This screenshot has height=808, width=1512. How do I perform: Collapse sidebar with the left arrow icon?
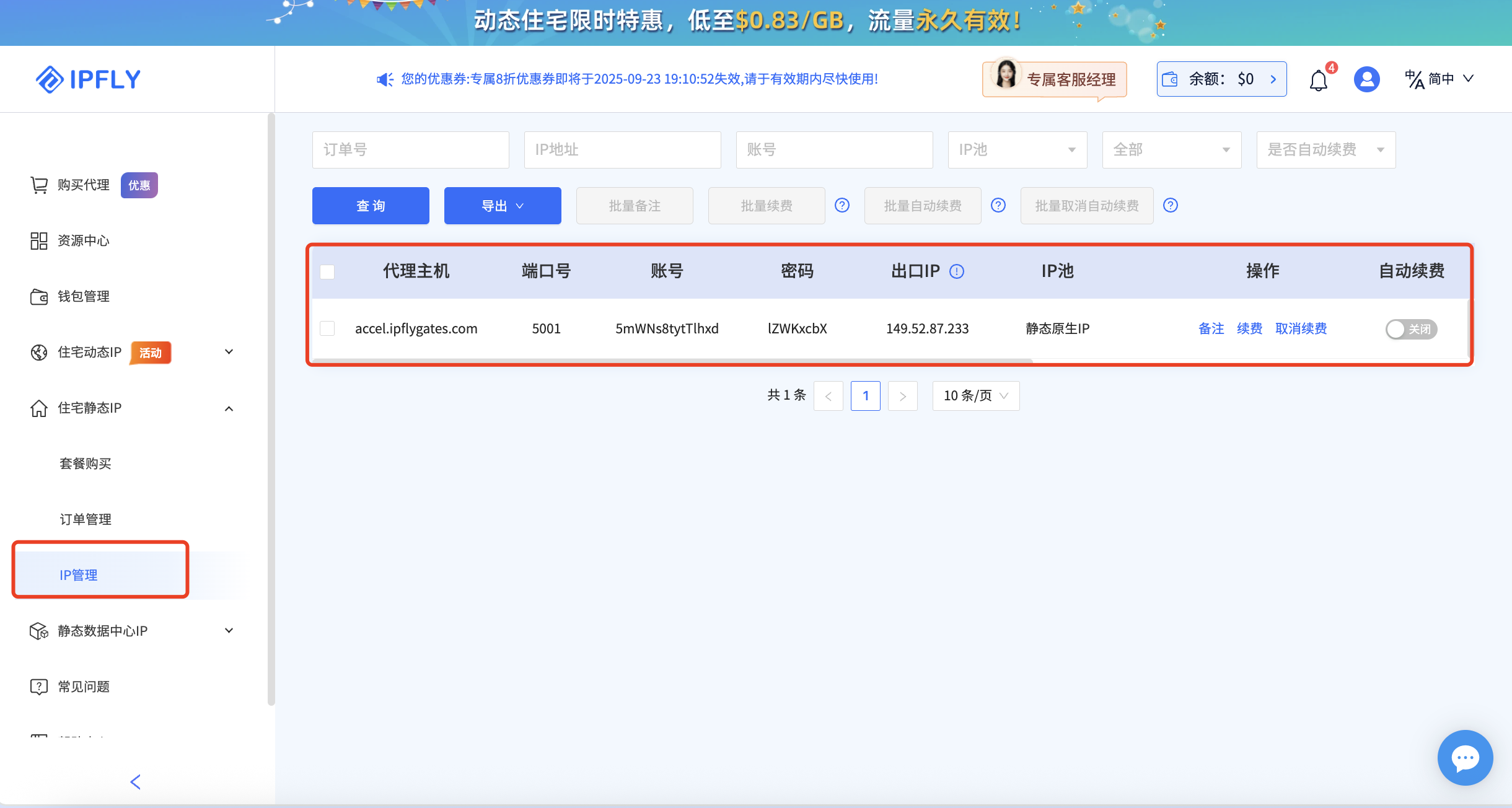pos(136,781)
